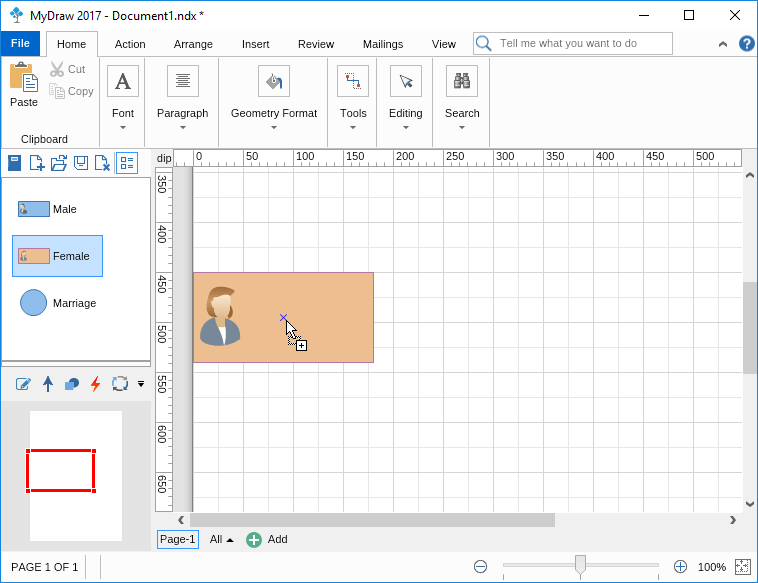Open the Paragraph alignment icon
Image resolution: width=758 pixels, height=583 pixels.
point(183,81)
